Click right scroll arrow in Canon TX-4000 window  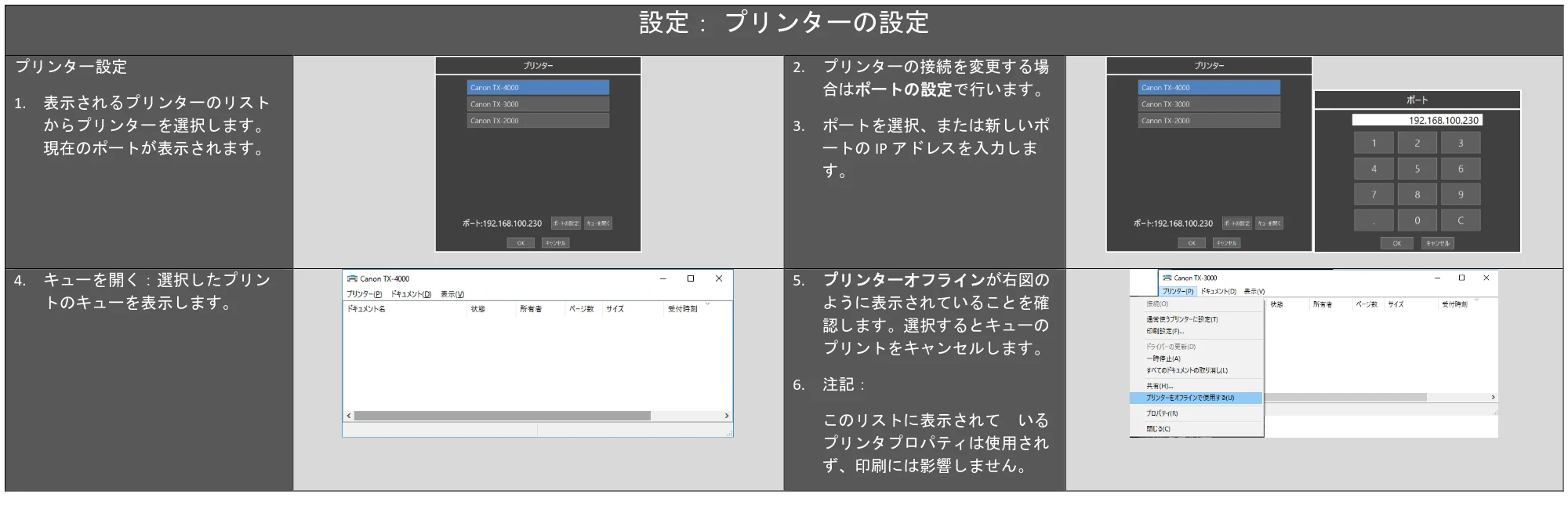click(x=727, y=416)
